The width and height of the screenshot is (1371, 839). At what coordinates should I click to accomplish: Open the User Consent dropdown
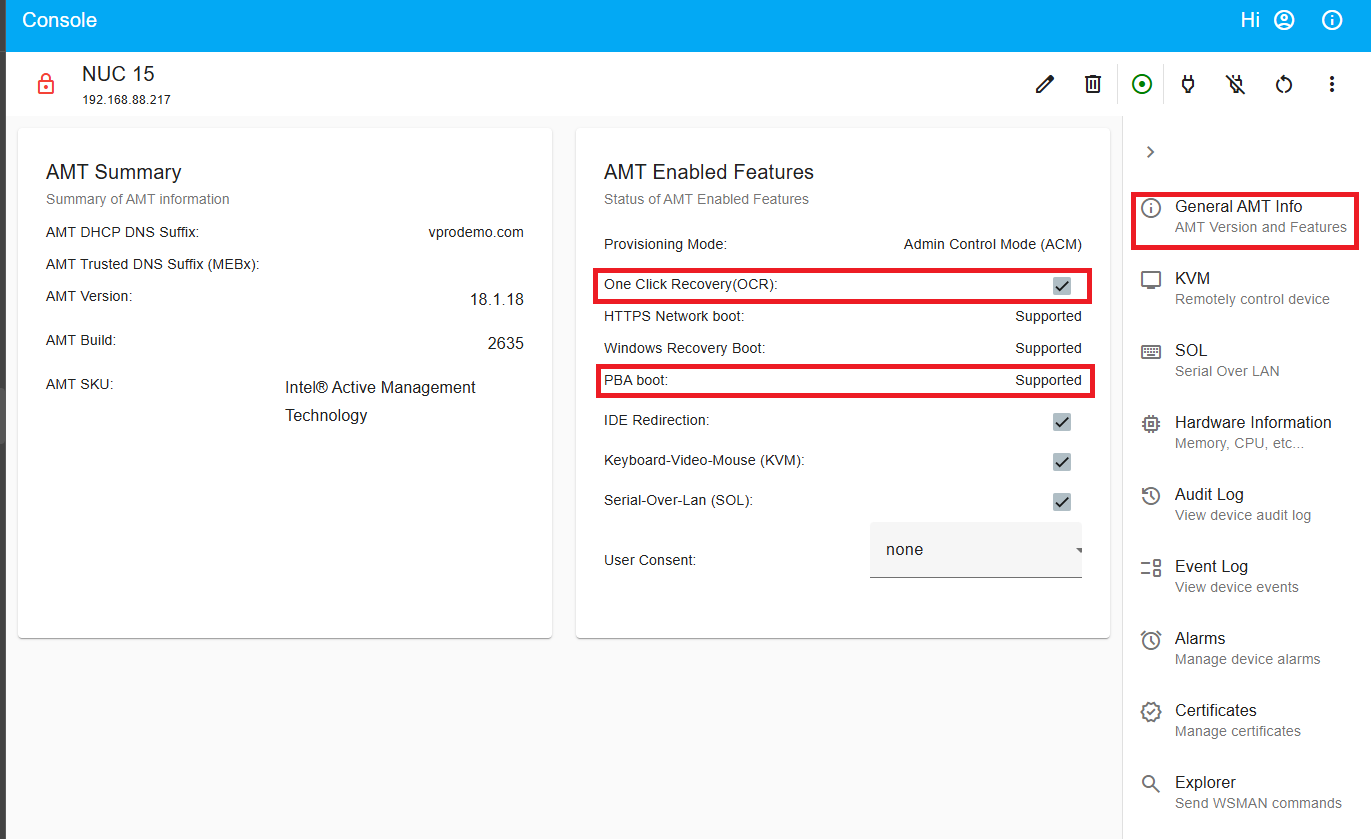coord(975,549)
